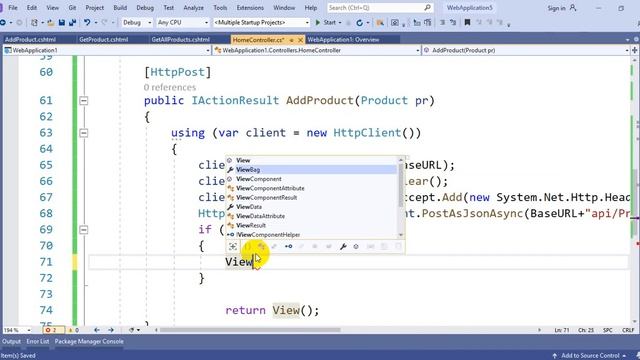Pin the HomeController.cs tab
The height and width of the screenshot is (360, 640).
click(291, 40)
